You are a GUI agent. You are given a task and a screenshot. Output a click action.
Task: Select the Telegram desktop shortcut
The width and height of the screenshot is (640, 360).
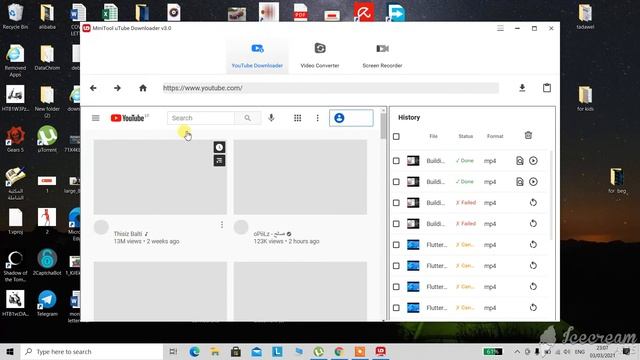coord(47,303)
